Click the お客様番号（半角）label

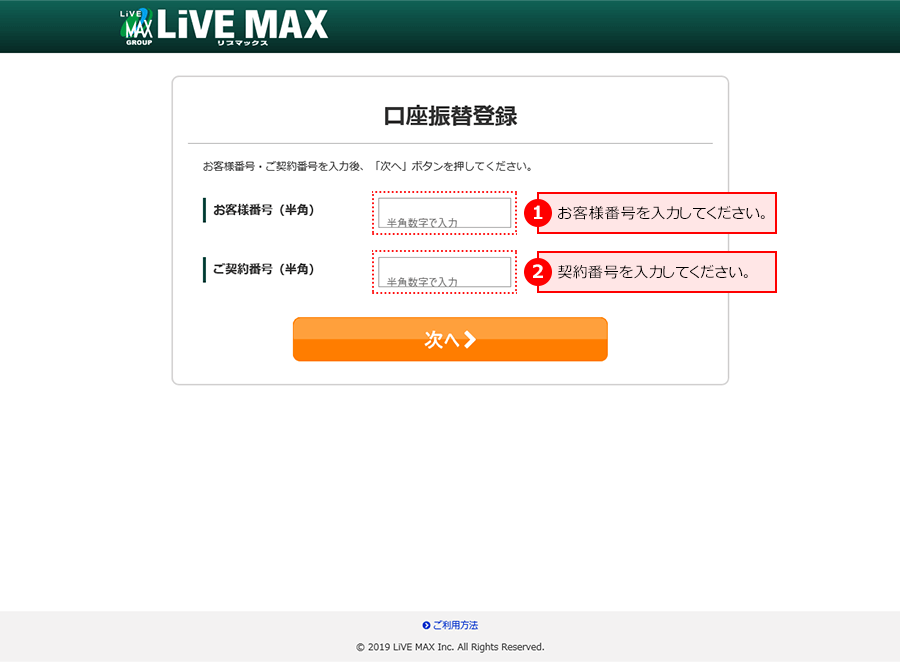coord(264,210)
